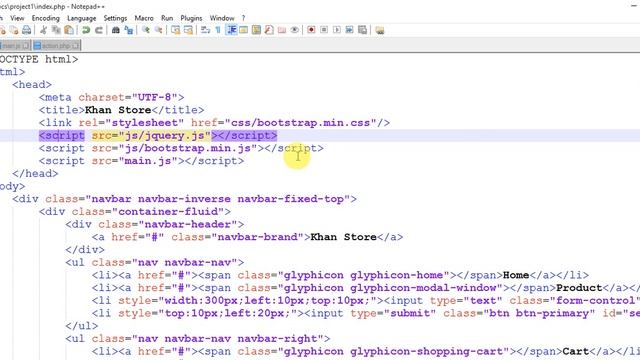Open the Encoding menu

(x=46, y=18)
